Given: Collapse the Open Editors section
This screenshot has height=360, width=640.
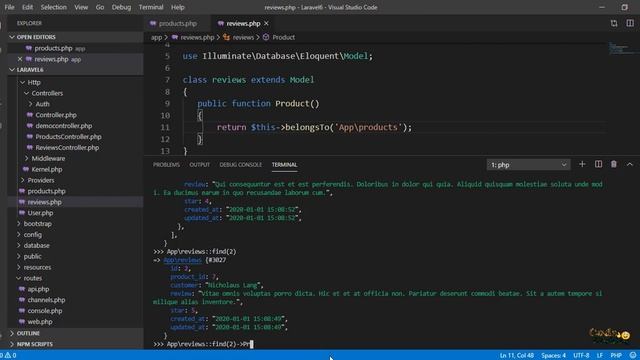Looking at the screenshot, I should coord(36,37).
